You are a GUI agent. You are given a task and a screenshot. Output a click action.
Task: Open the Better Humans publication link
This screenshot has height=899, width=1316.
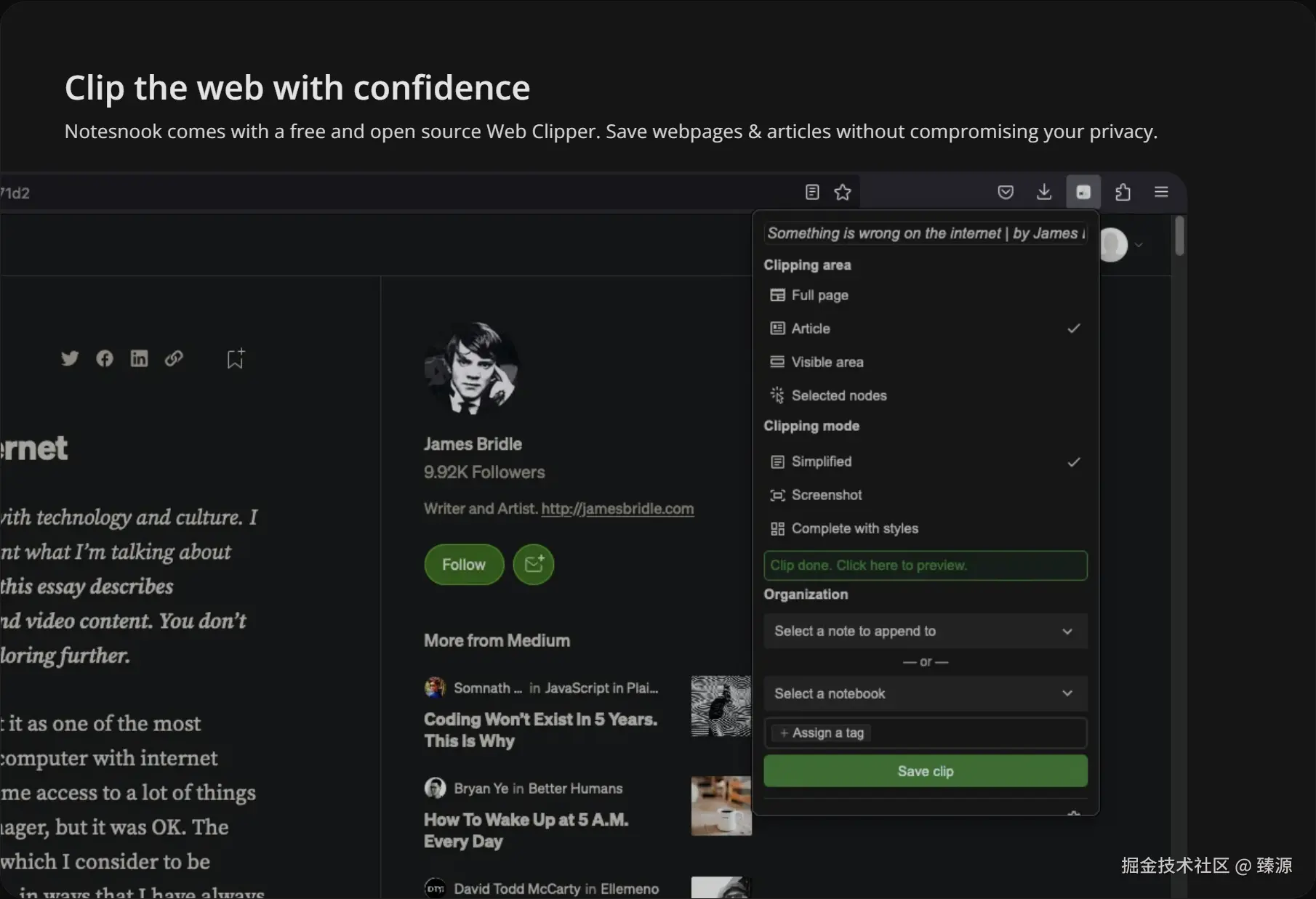[575, 789]
